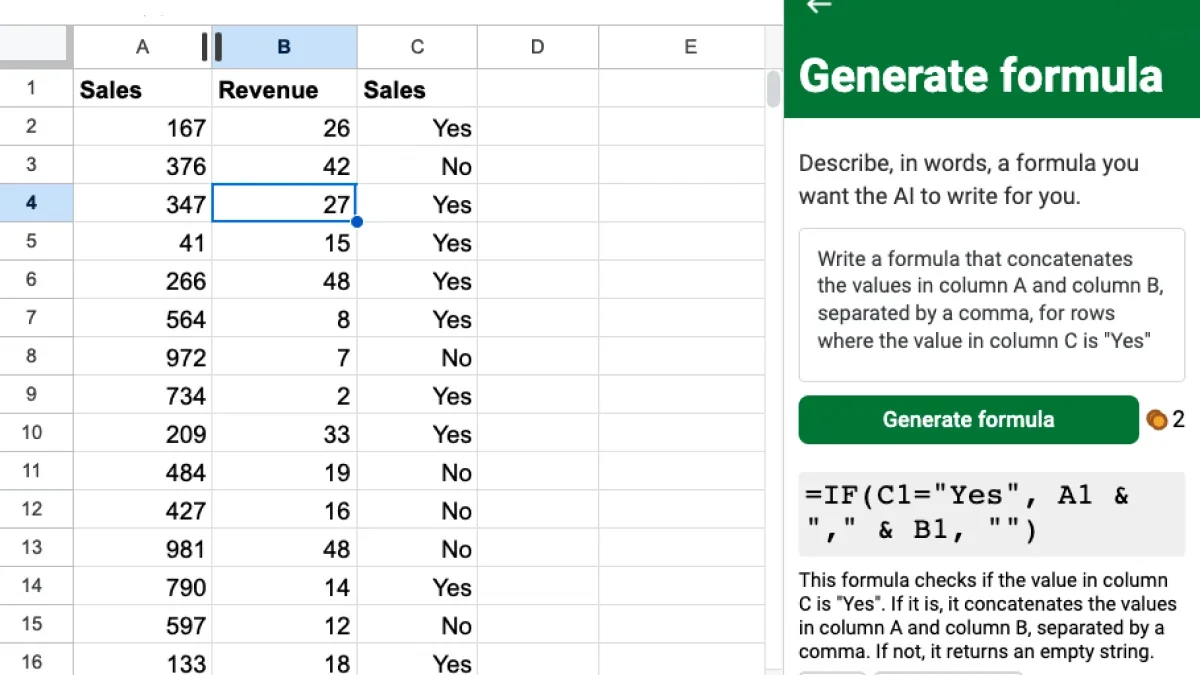Viewport: 1200px width, 675px height.
Task: Select the row 10 header
Action: coord(32,433)
